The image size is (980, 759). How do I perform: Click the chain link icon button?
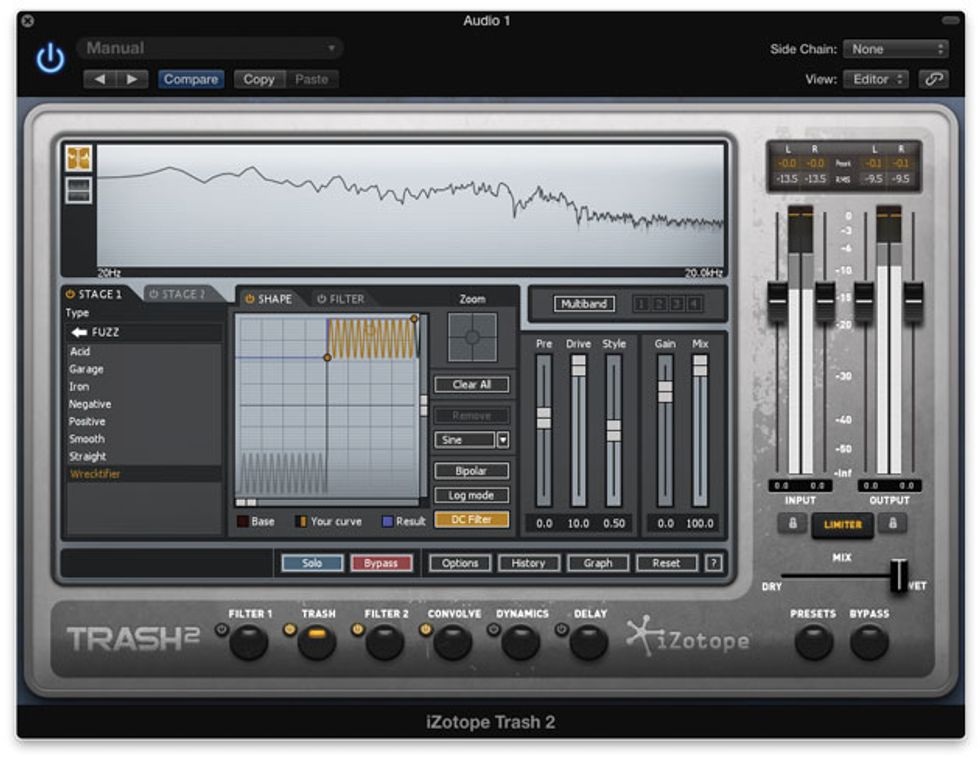[934, 79]
